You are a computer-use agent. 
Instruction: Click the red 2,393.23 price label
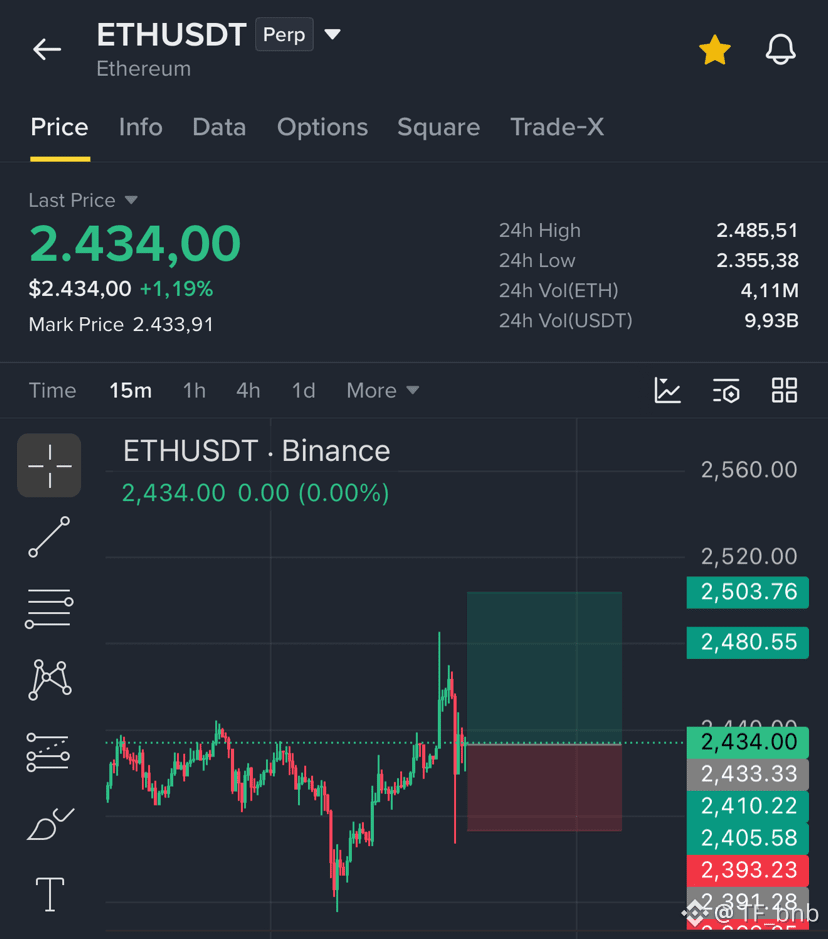[748, 870]
